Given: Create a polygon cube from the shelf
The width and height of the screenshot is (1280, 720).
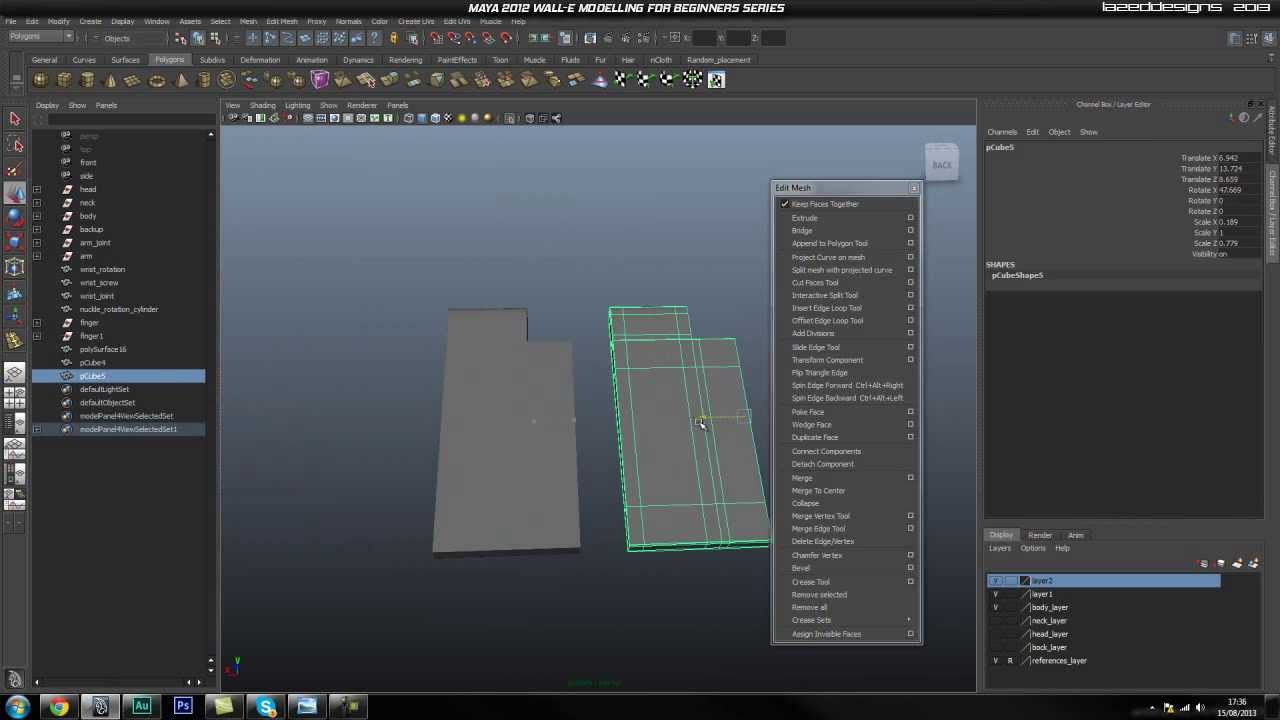Looking at the screenshot, I should coord(64,80).
